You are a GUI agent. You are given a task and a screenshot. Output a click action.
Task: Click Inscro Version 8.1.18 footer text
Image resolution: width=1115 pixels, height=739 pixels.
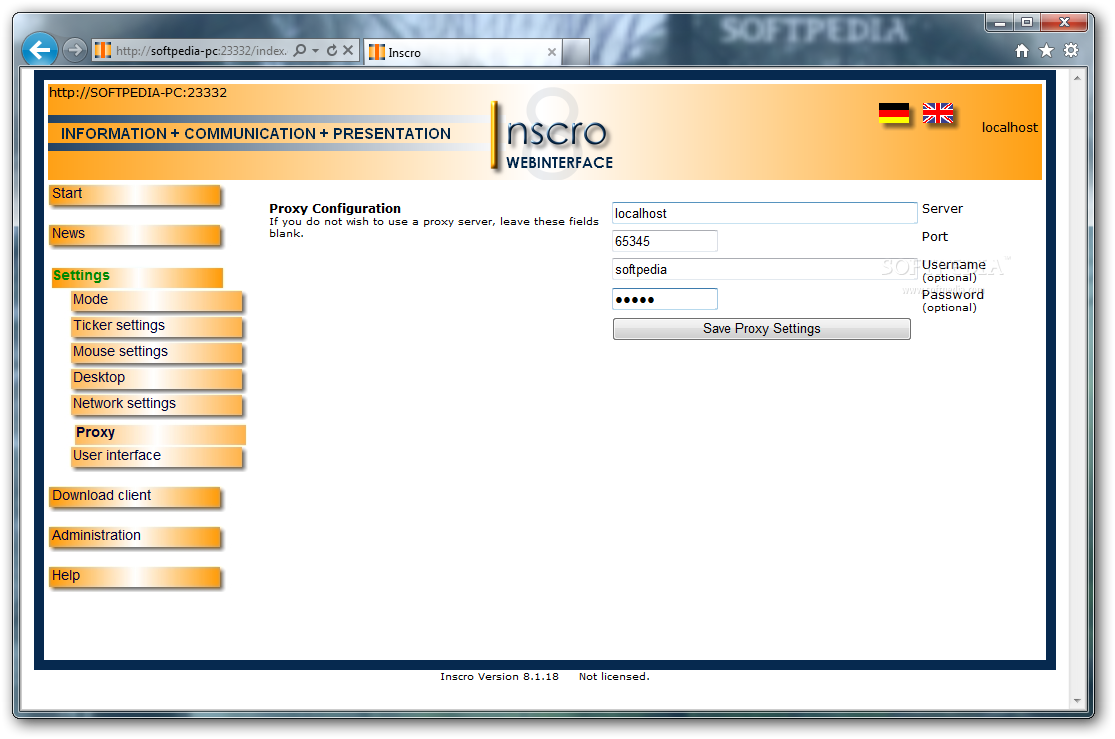coord(499,676)
